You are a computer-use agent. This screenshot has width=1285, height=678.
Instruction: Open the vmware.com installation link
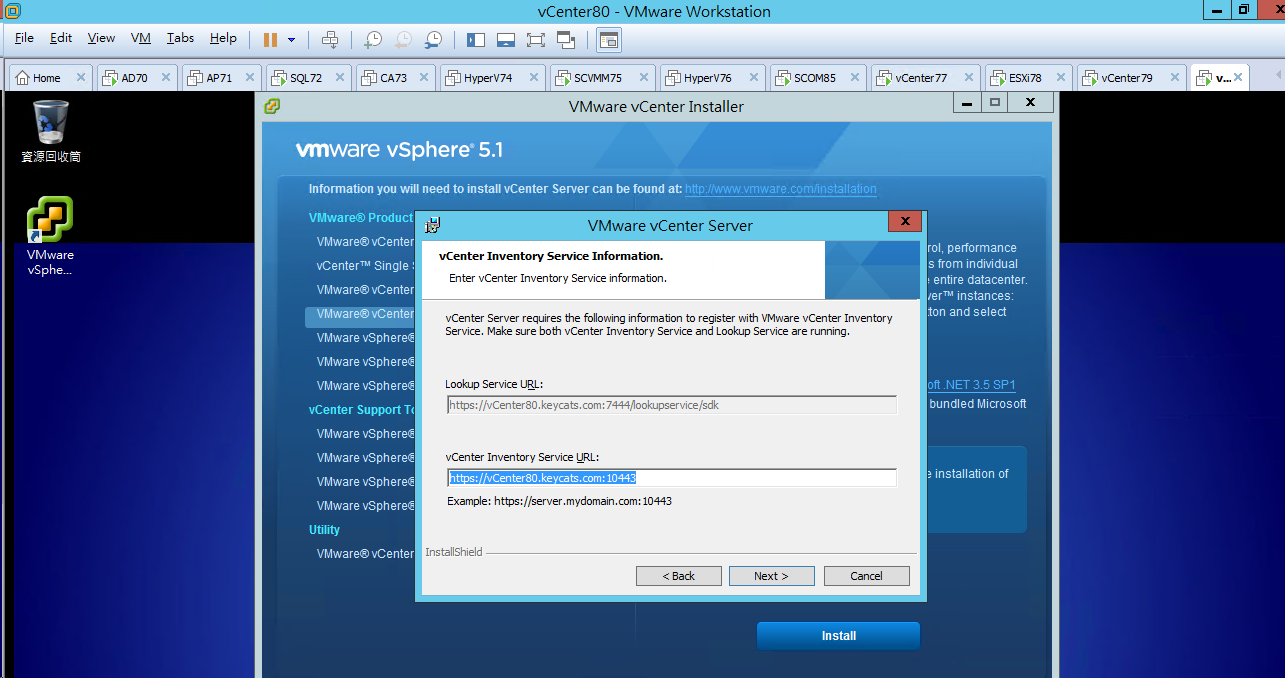click(781, 189)
